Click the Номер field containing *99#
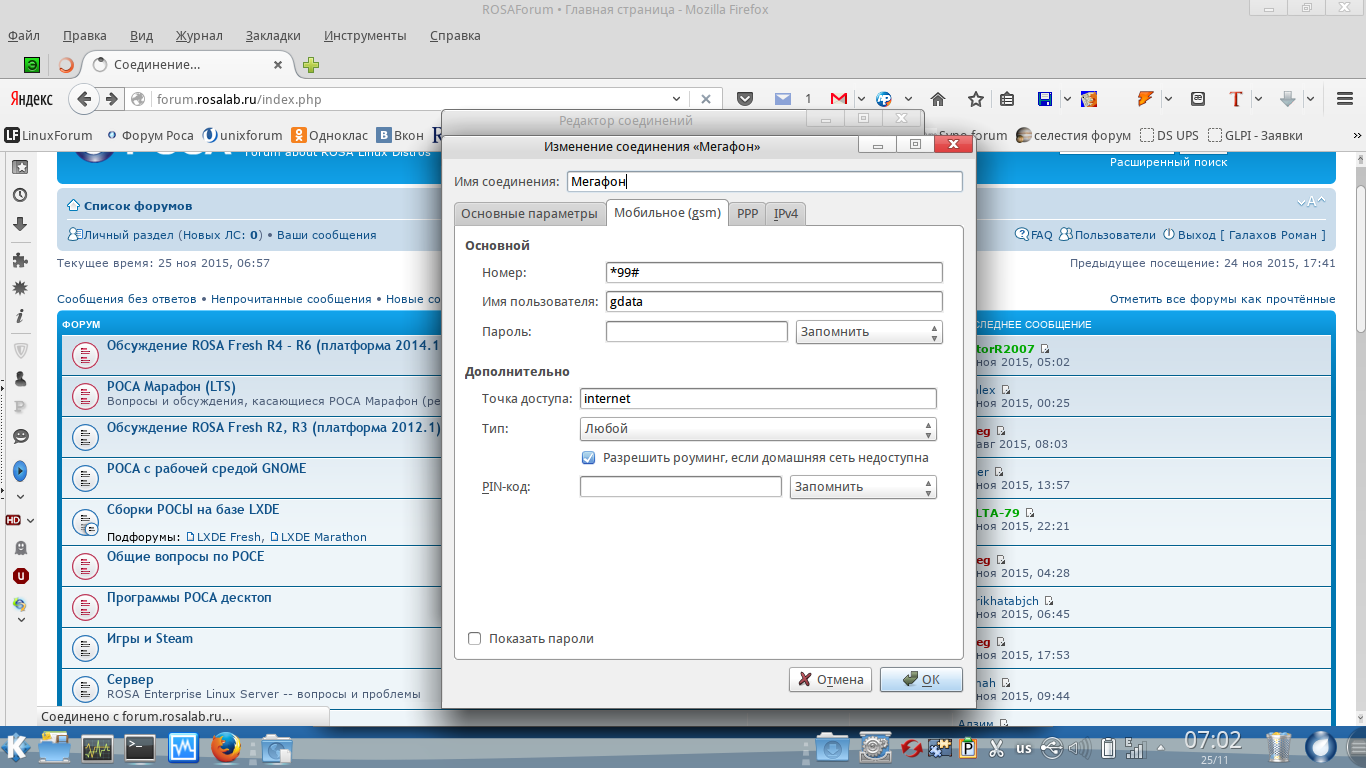1366x768 pixels. click(x=774, y=272)
